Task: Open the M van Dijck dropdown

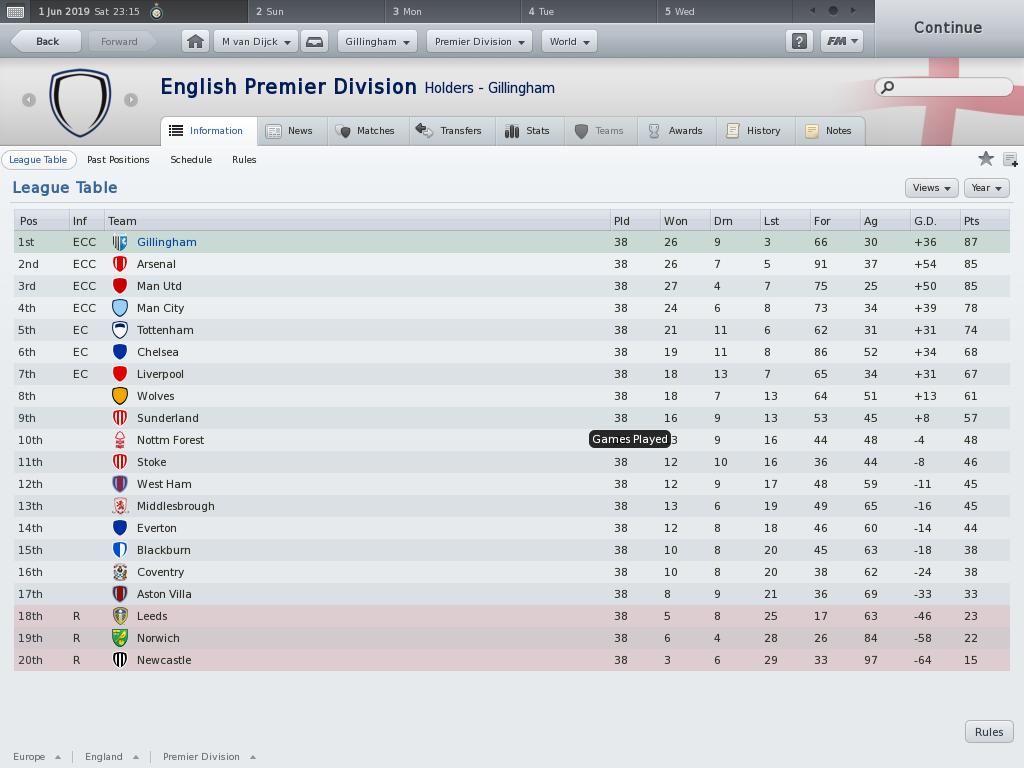Action: coord(256,41)
